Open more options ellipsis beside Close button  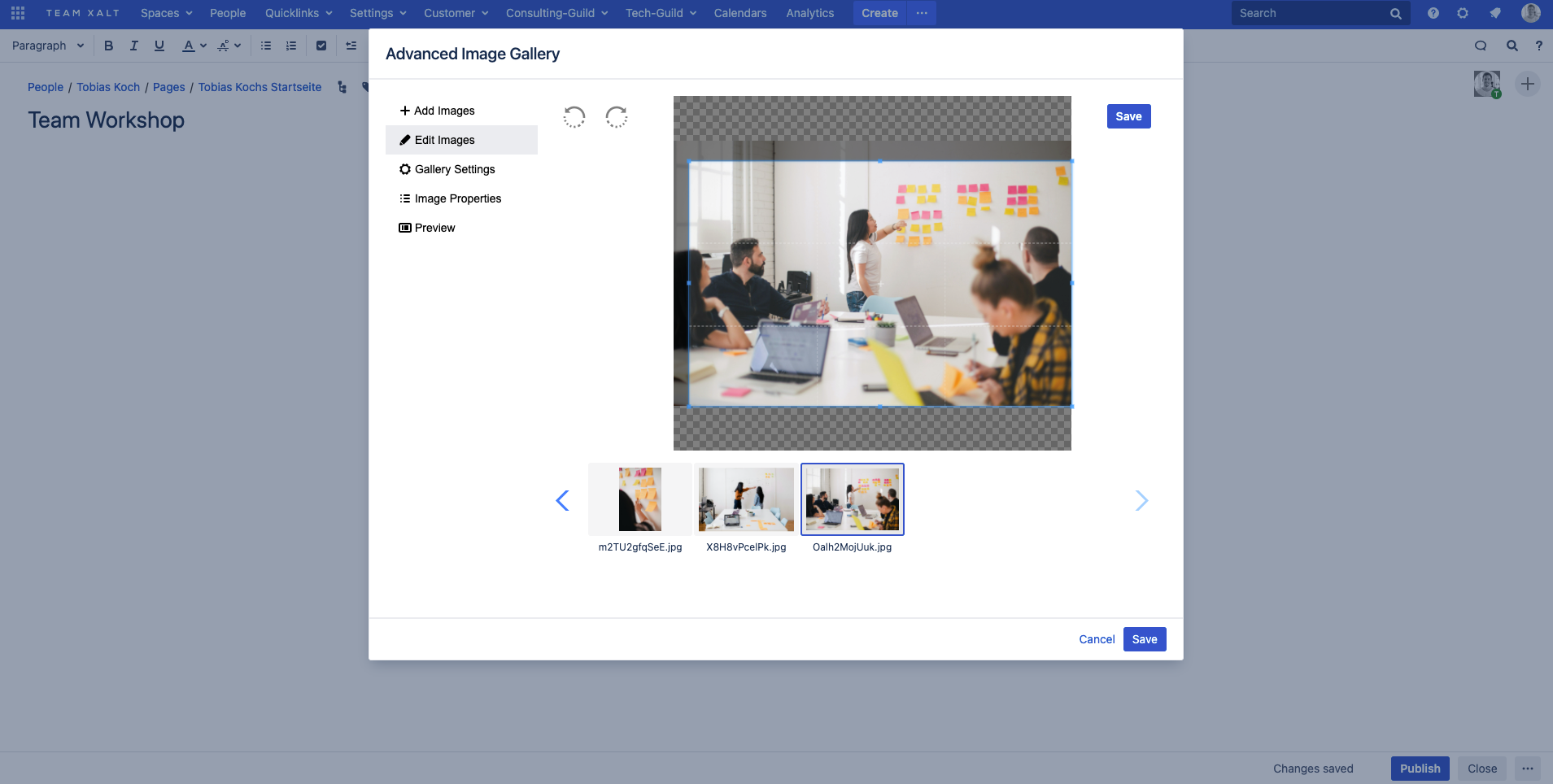1528,769
